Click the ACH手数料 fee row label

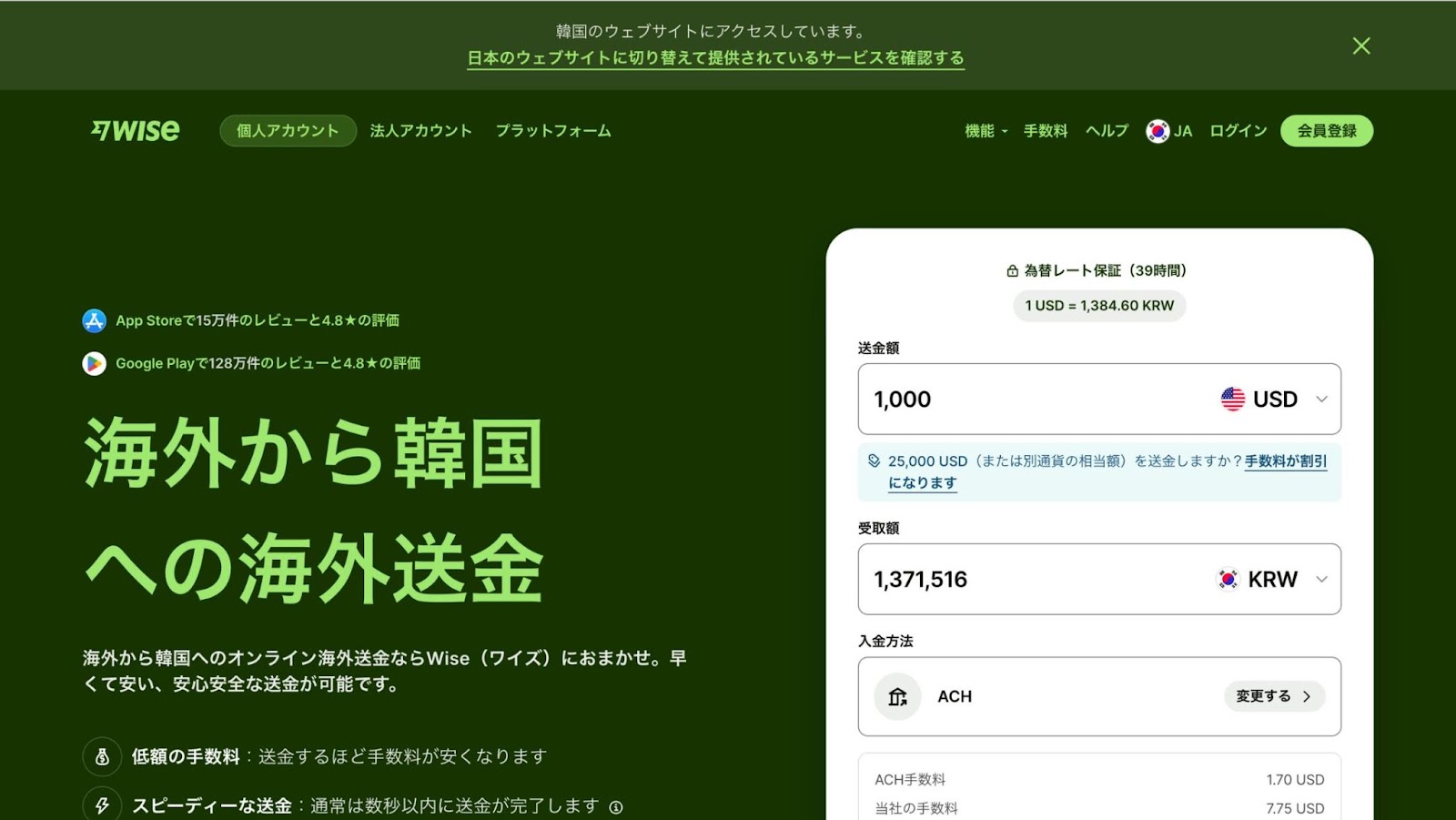pyautogui.click(x=910, y=780)
